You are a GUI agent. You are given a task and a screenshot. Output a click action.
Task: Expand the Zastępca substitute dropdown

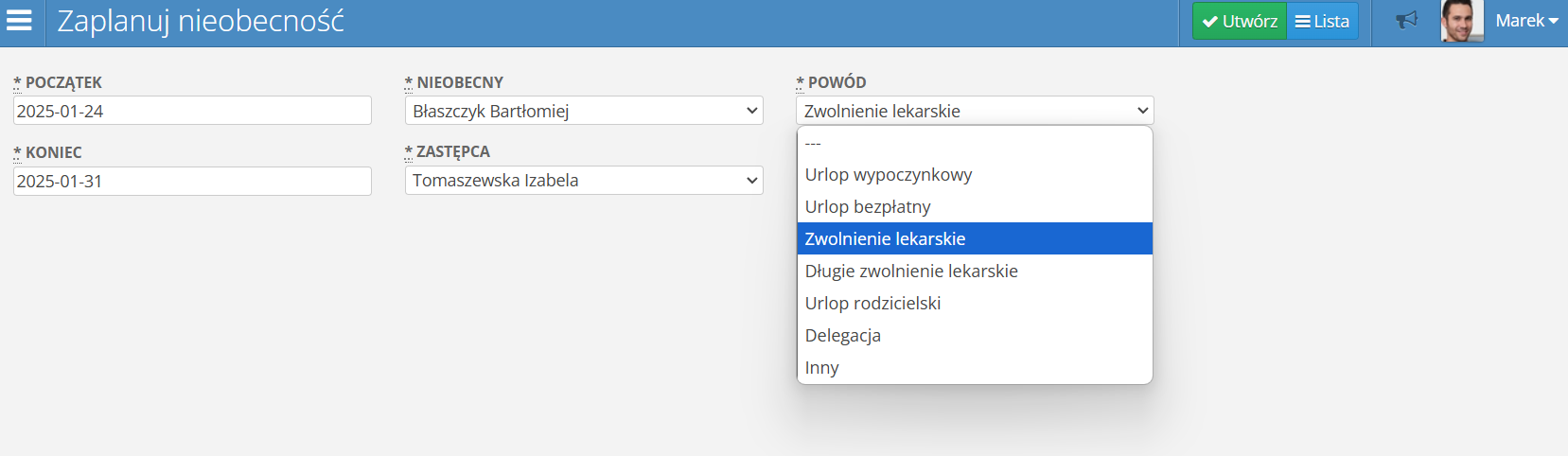[584, 180]
